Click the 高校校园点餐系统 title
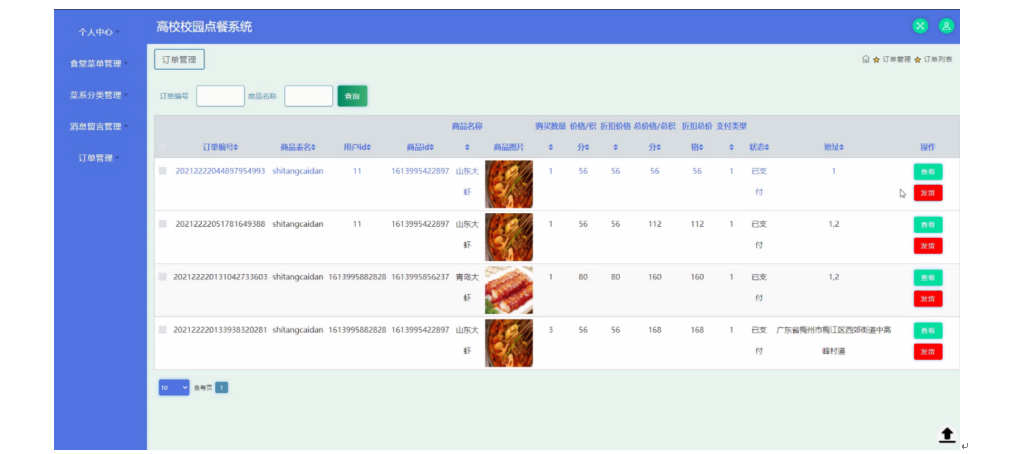The height and width of the screenshot is (454, 1033). 204,27
